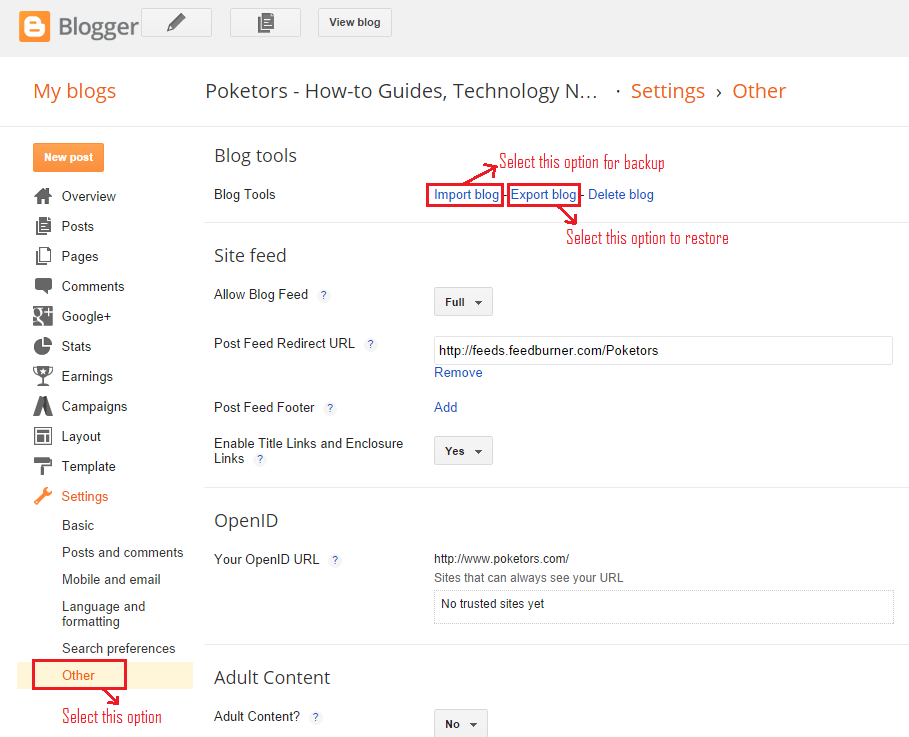The image size is (909, 737).
Task: Click the New post button
Action: [68, 158]
